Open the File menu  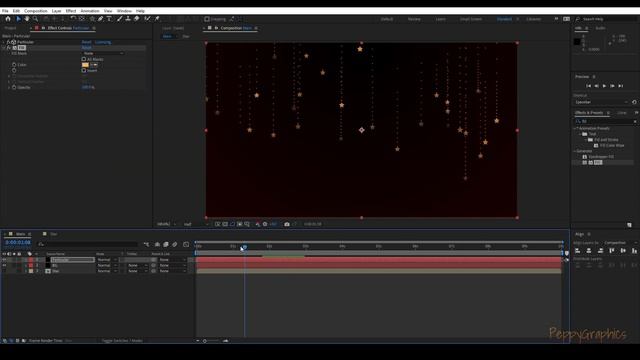pos(5,11)
